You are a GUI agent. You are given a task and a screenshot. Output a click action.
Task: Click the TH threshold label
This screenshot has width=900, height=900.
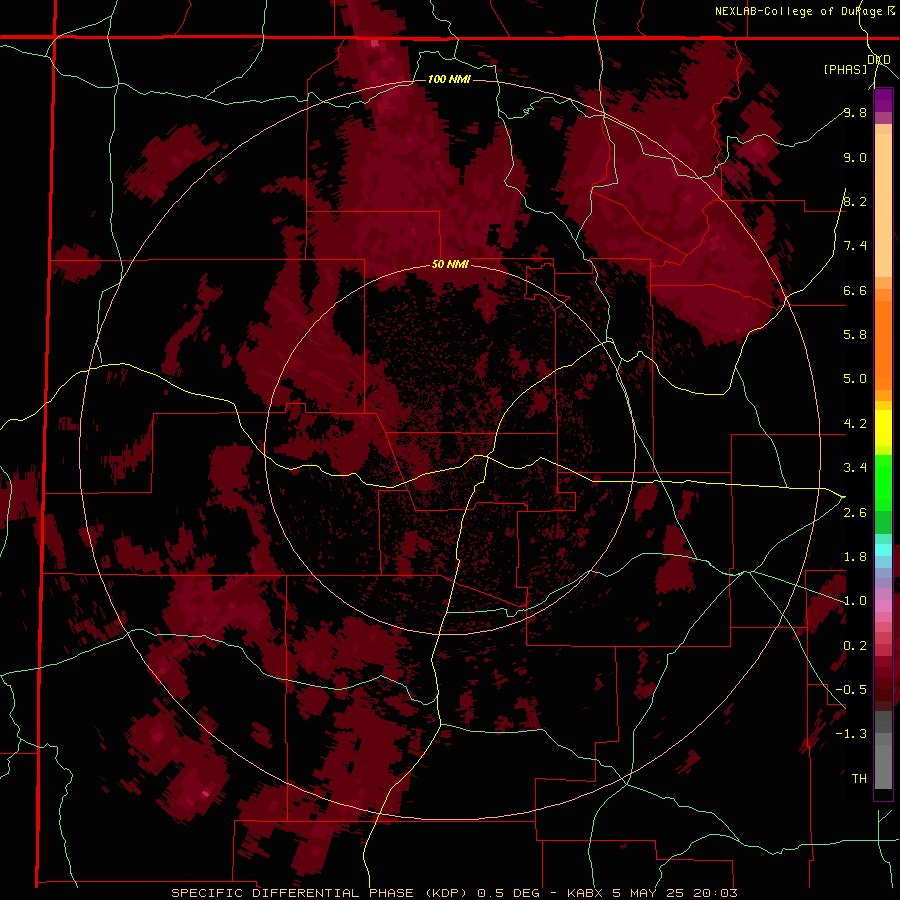(x=859, y=779)
